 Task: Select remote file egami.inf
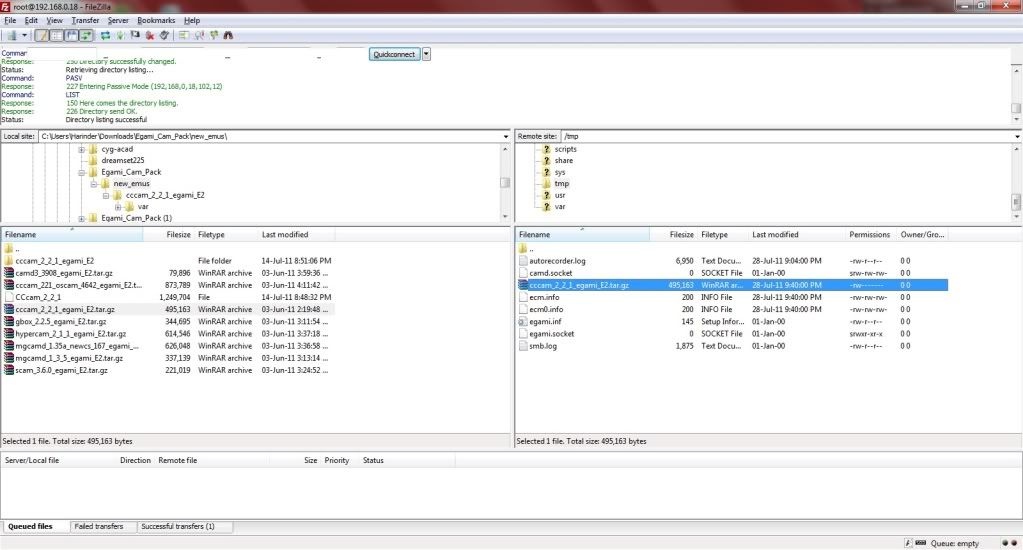pyautogui.click(x=545, y=322)
